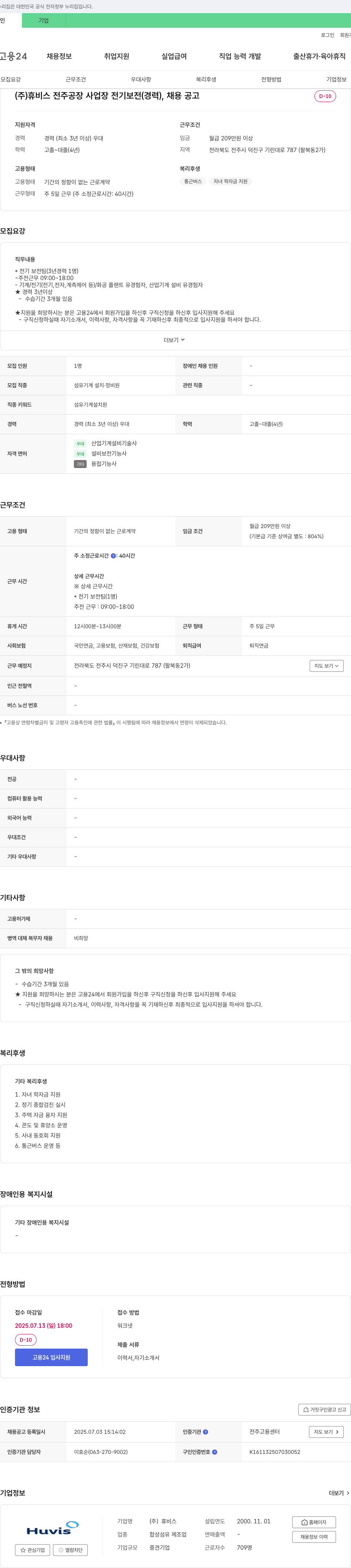Click the contact 이효순(063-270-9002)
This screenshot has width=351, height=1568.
(101, 1452)
